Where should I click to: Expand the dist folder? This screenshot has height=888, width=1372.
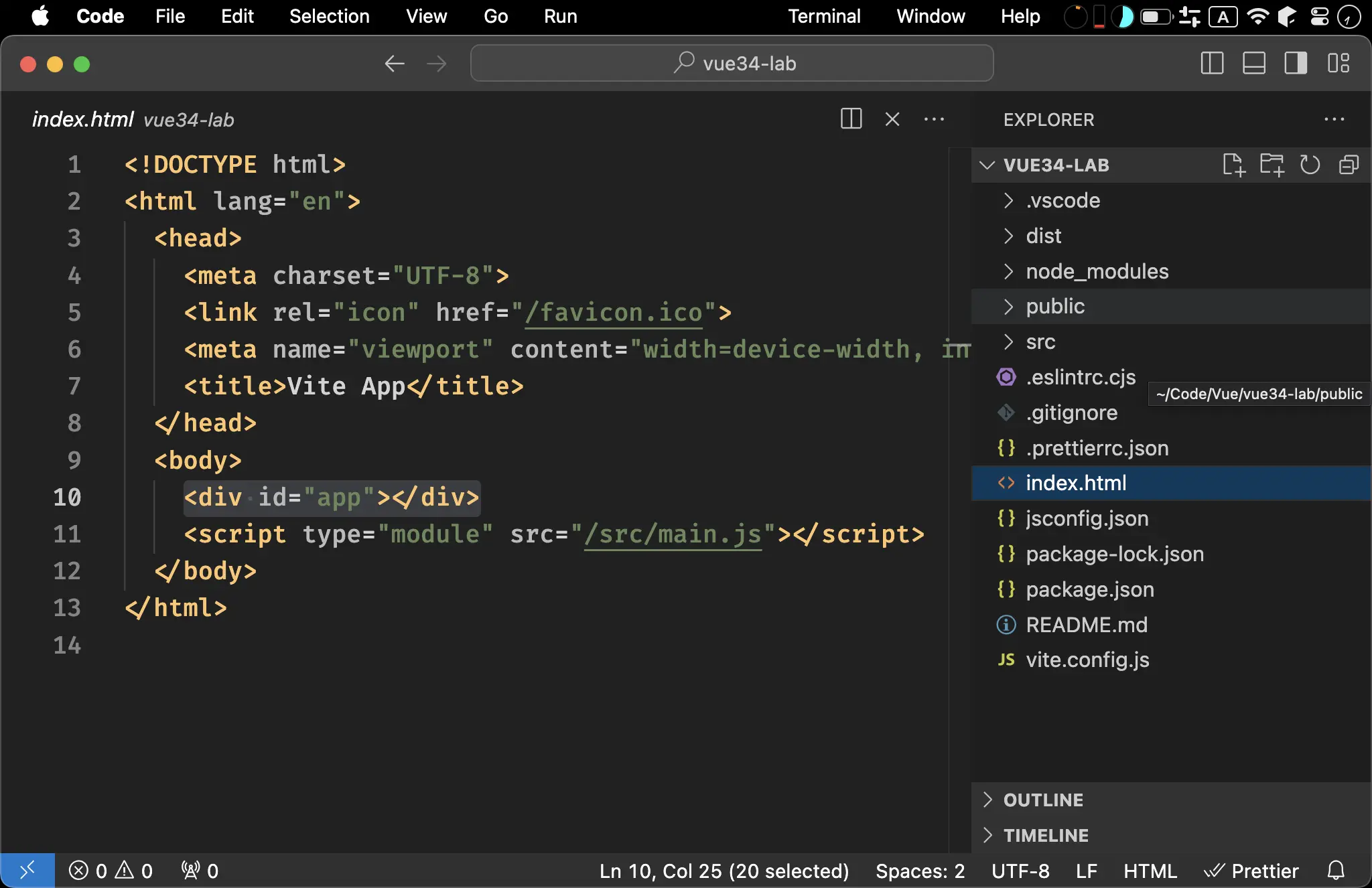click(x=1171, y=236)
